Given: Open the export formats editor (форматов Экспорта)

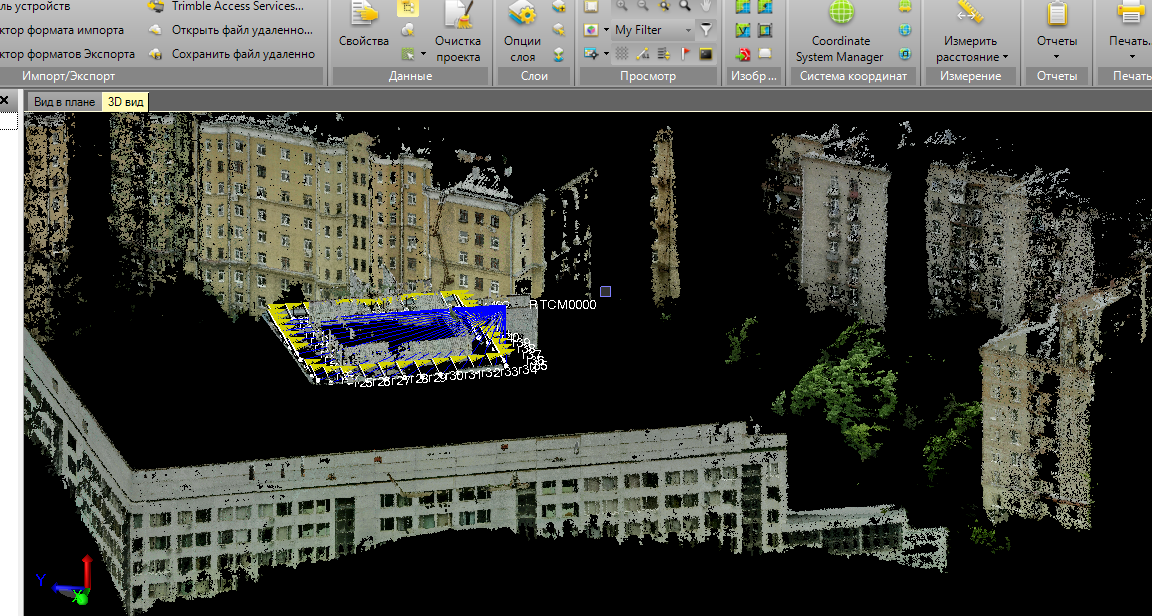Looking at the screenshot, I should pyautogui.click(x=68, y=54).
